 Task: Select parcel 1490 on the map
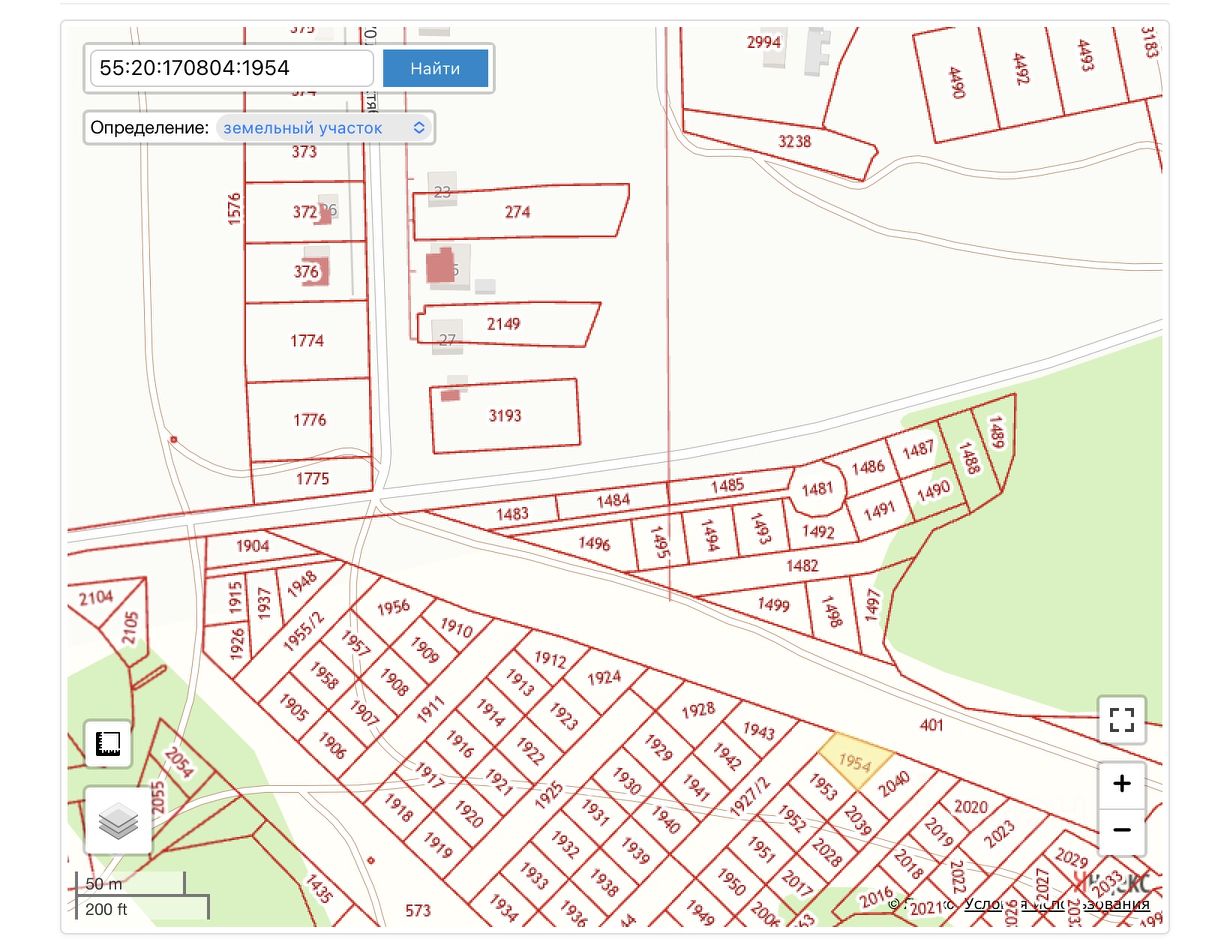click(x=933, y=491)
